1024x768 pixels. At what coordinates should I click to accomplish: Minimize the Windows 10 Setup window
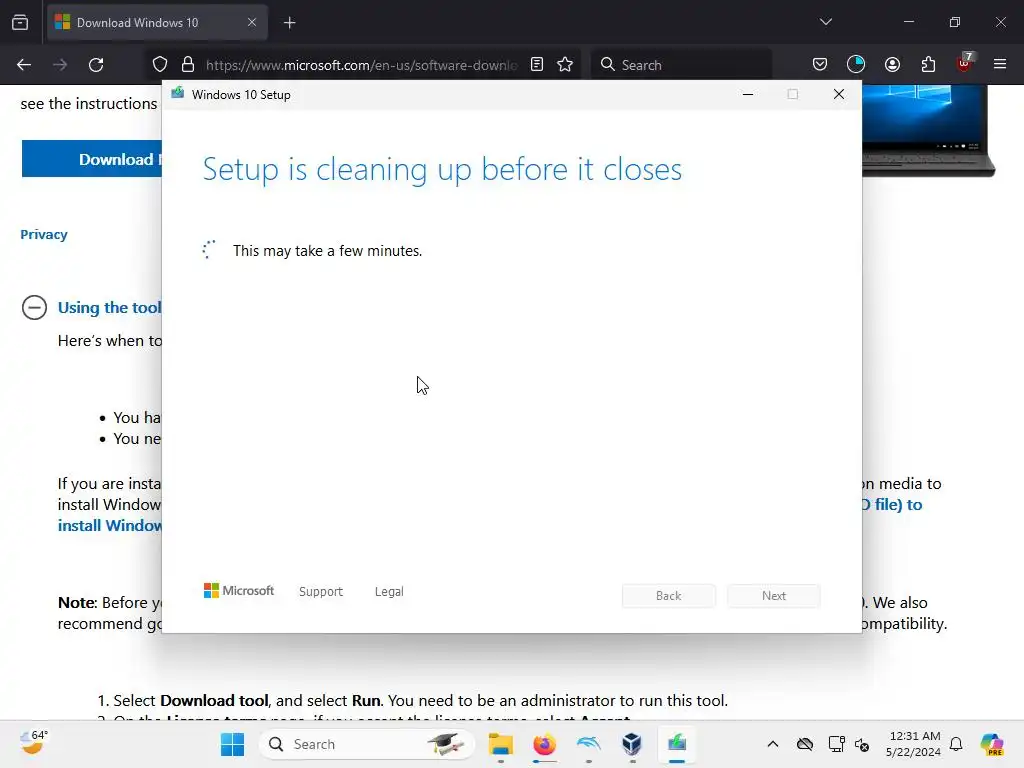tap(748, 94)
